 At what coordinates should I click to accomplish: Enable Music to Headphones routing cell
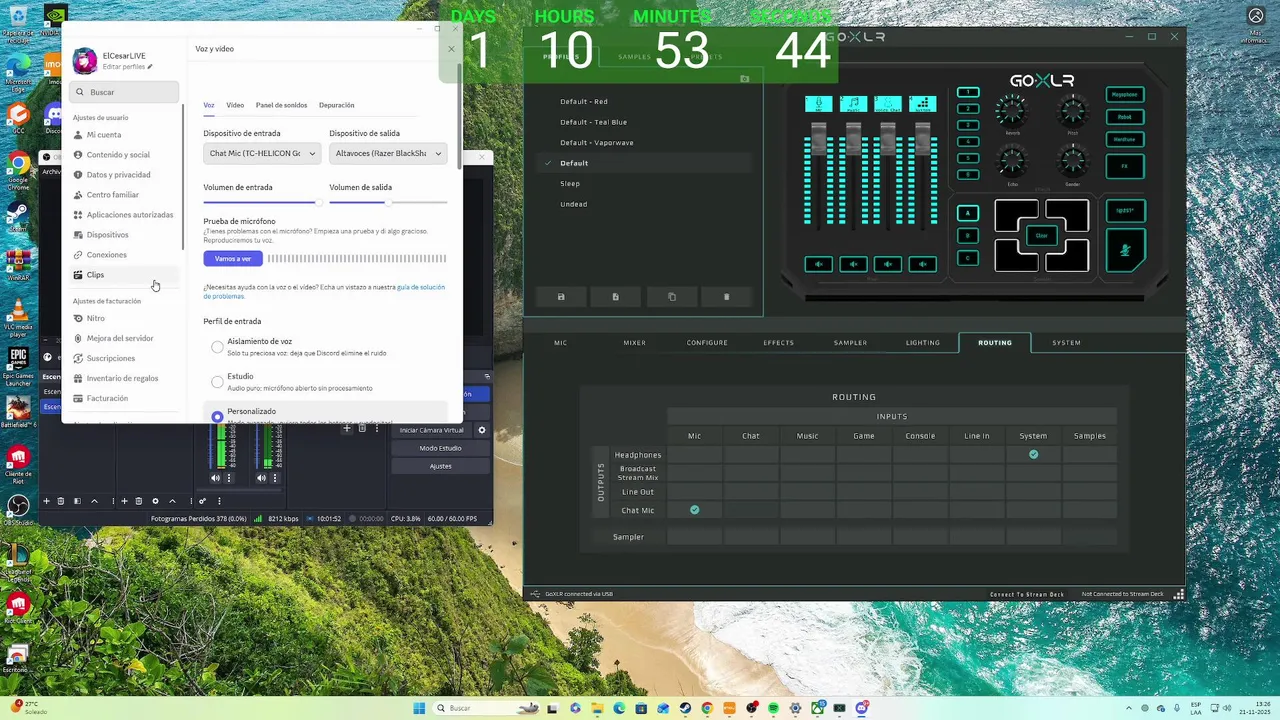[807, 454]
